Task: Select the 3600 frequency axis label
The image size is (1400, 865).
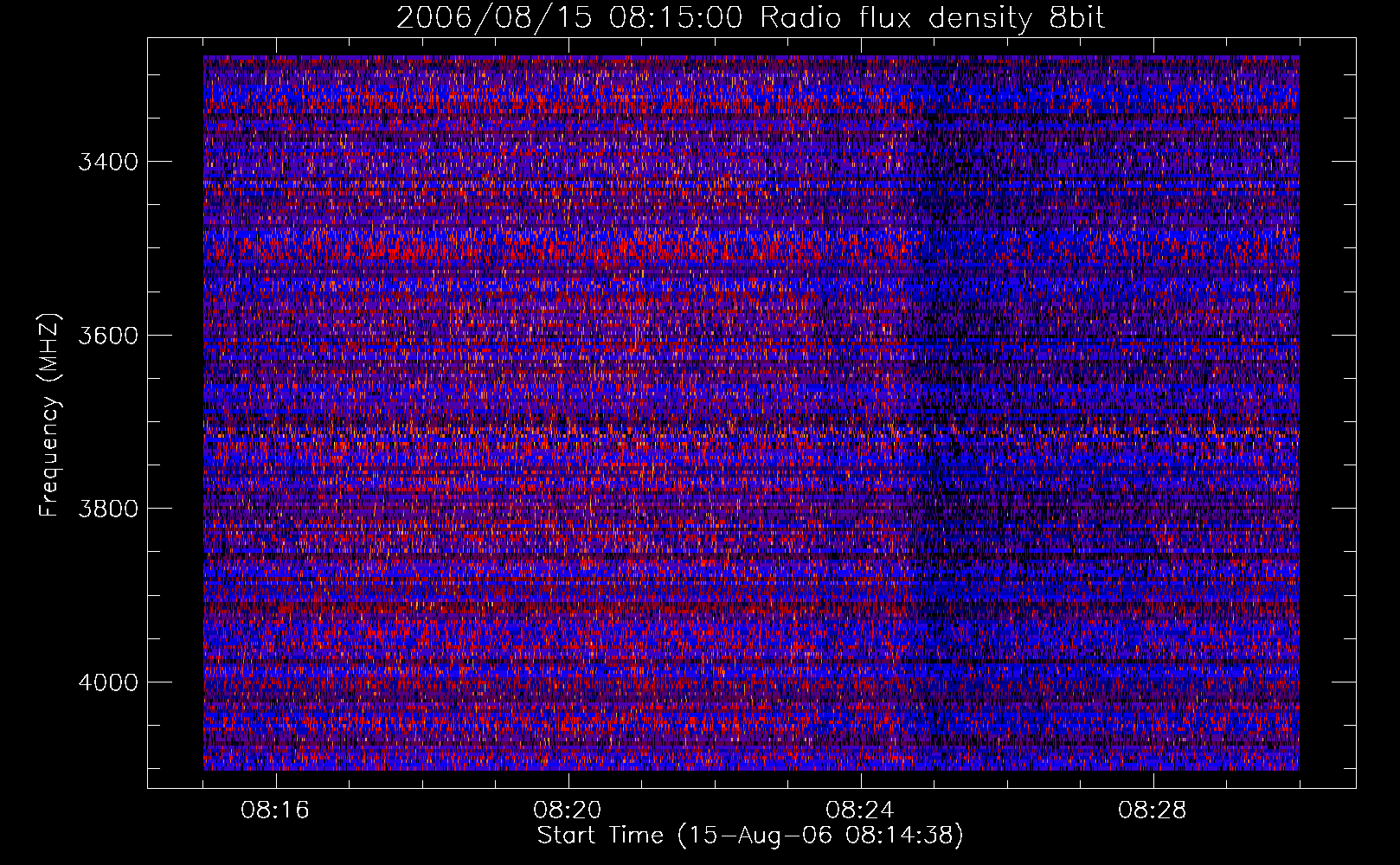Action: coord(107,336)
